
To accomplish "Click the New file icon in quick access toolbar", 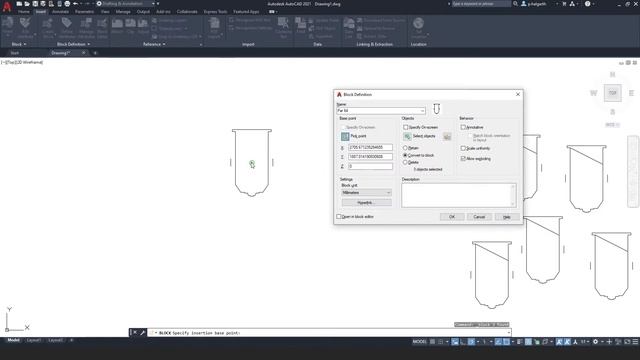I will 19,4.
